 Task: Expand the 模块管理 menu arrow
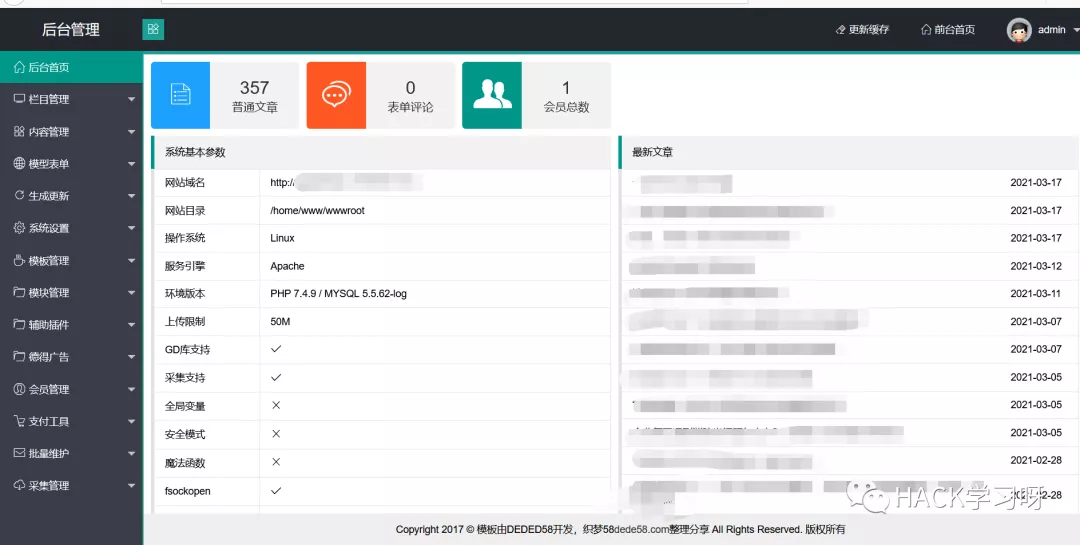(x=132, y=294)
